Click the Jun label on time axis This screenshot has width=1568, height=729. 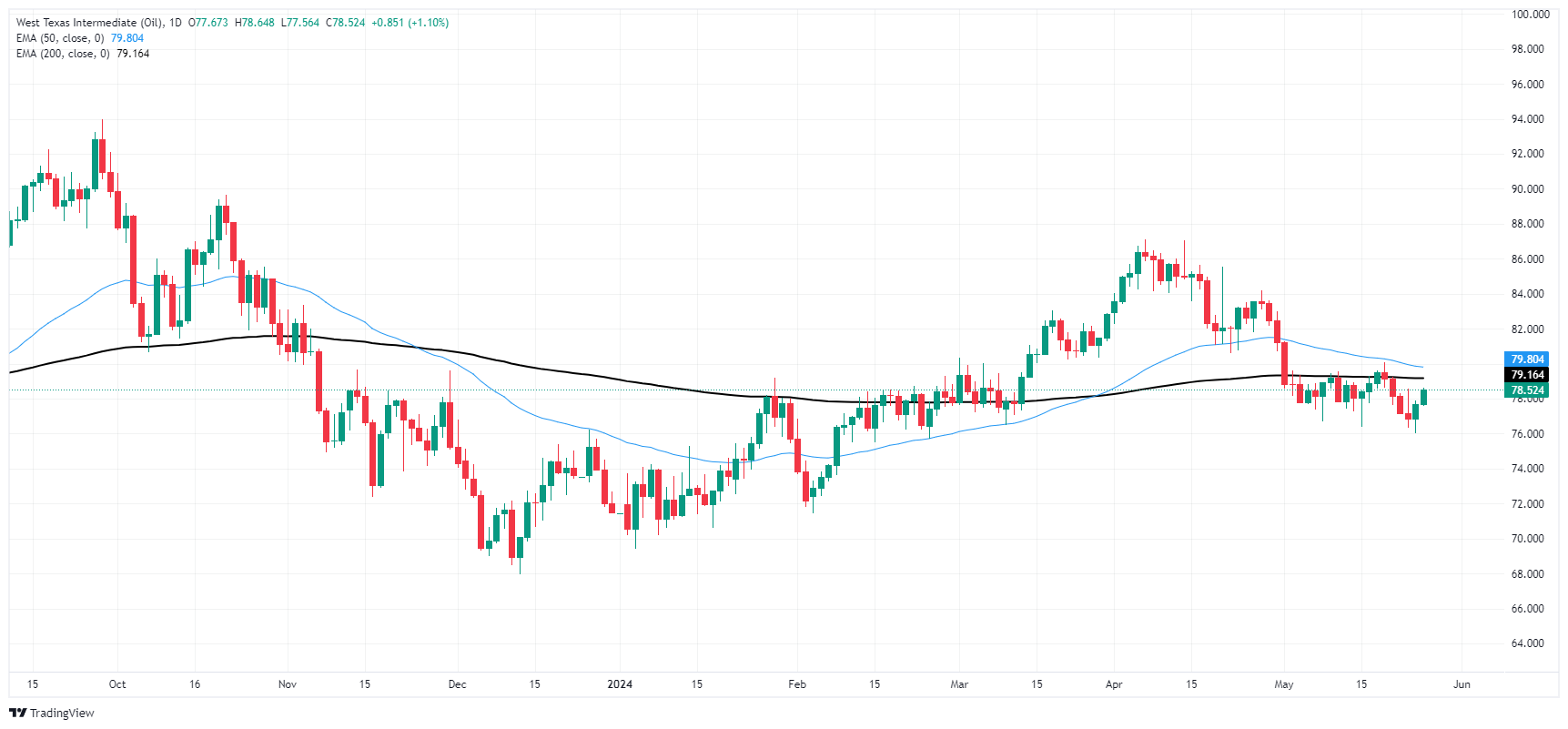pyautogui.click(x=1462, y=684)
